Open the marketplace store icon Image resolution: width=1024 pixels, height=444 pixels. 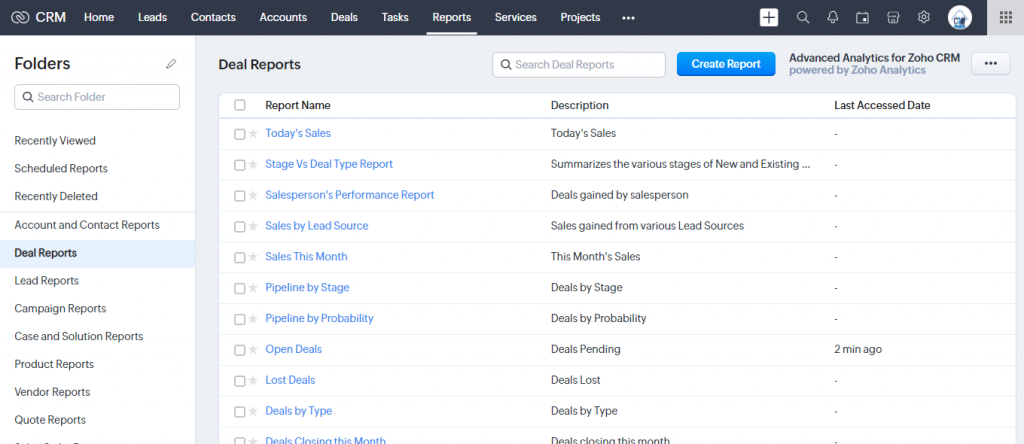pyautogui.click(x=893, y=18)
